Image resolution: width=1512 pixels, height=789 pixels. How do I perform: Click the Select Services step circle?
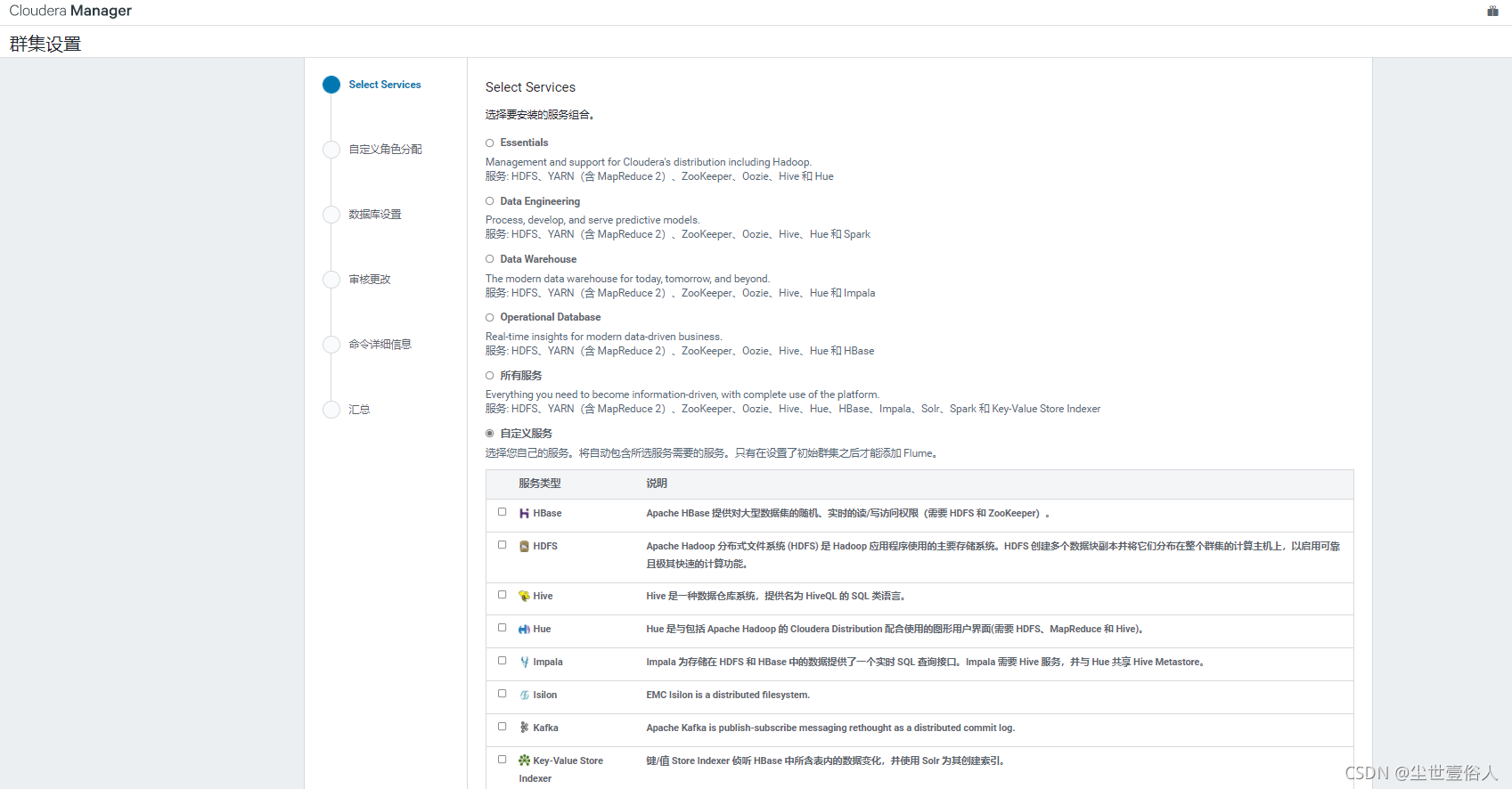pos(331,85)
